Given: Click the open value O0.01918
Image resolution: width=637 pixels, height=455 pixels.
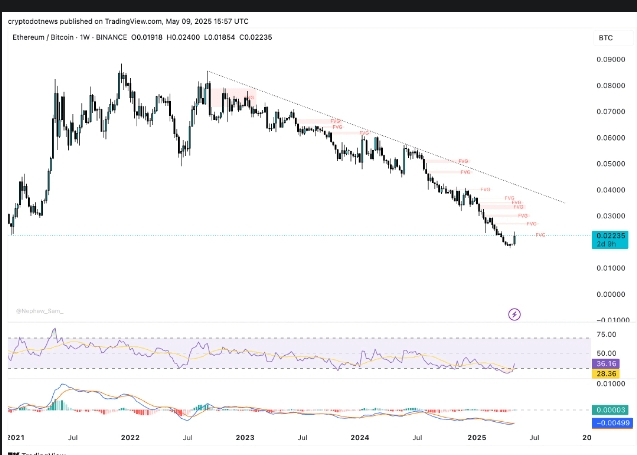Looking at the screenshot, I should pyautogui.click(x=146, y=37).
